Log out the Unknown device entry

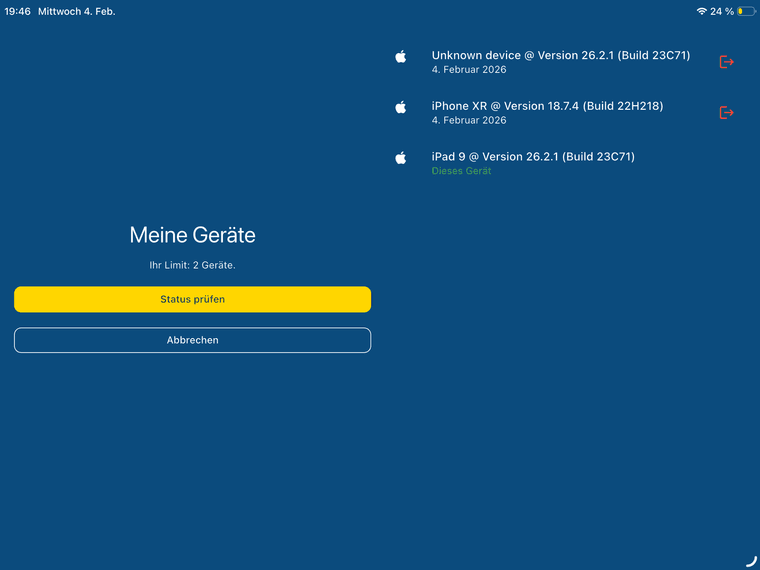(727, 62)
